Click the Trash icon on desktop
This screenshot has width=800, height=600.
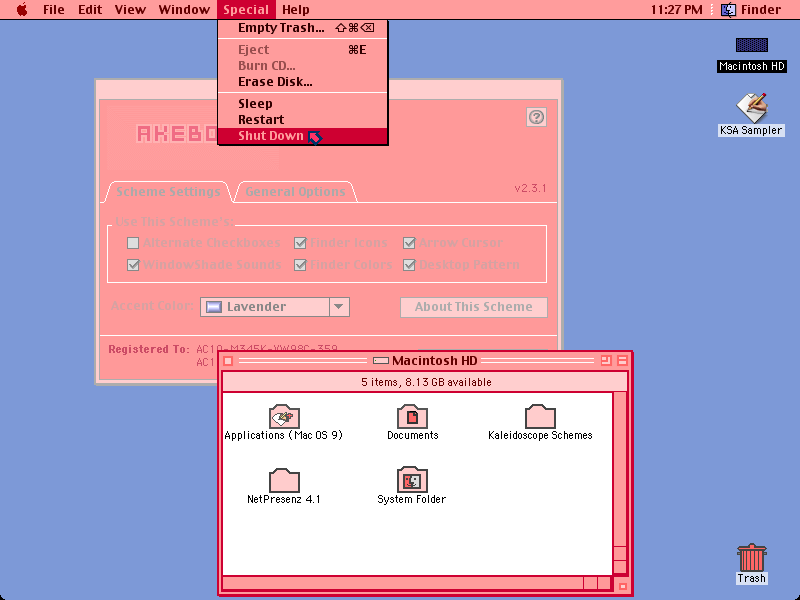point(751,557)
